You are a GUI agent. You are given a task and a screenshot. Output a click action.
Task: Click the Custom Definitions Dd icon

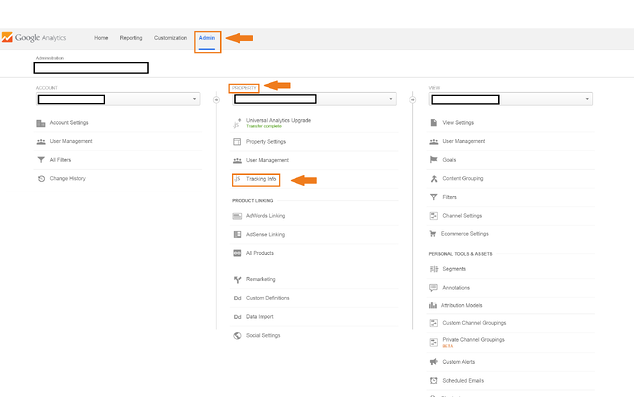tap(237, 298)
